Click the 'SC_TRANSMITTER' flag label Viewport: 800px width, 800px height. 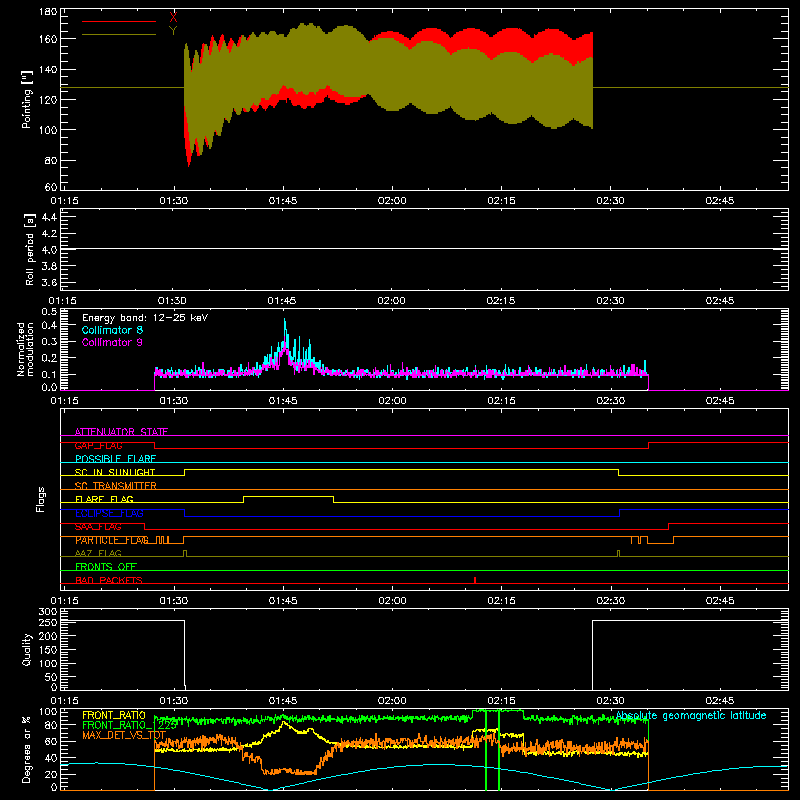pyautogui.click(x=116, y=486)
